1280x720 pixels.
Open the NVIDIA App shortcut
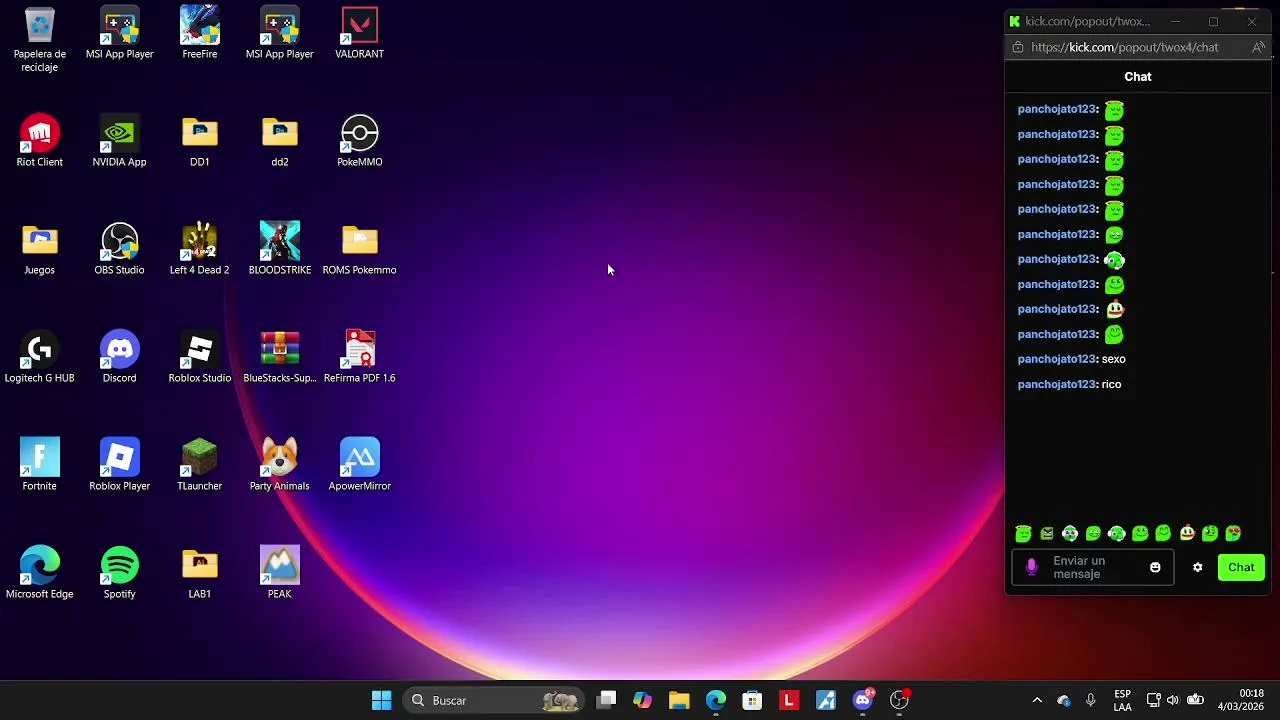point(119,141)
